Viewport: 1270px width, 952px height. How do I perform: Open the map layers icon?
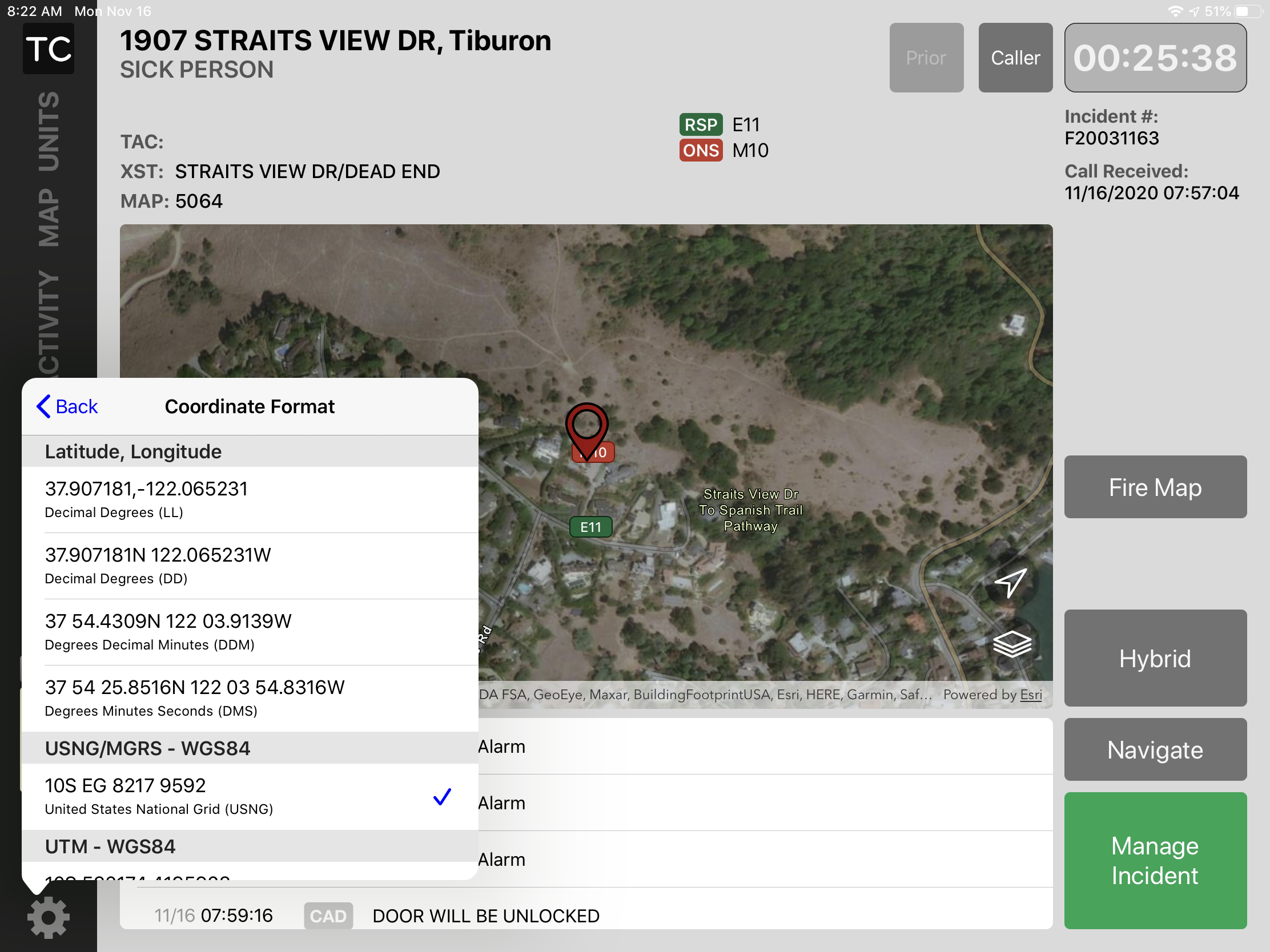(1012, 644)
